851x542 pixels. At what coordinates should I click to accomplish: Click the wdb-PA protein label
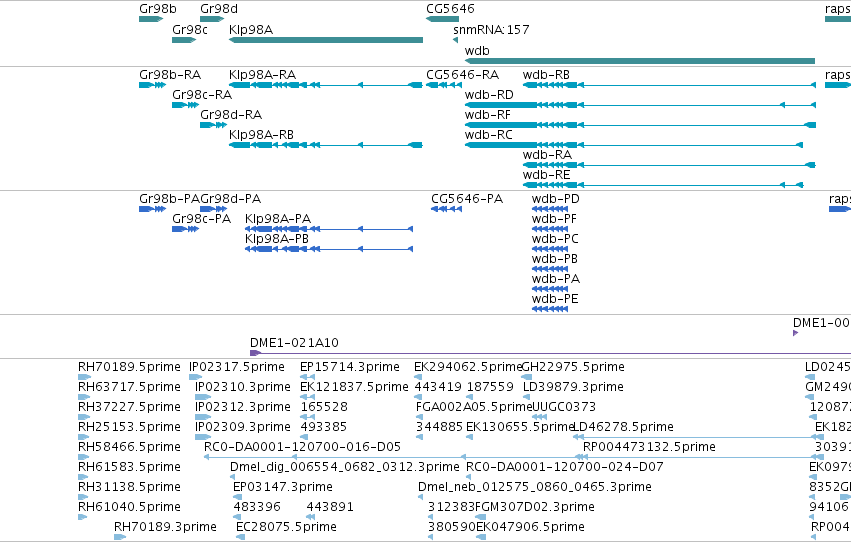tap(556, 279)
